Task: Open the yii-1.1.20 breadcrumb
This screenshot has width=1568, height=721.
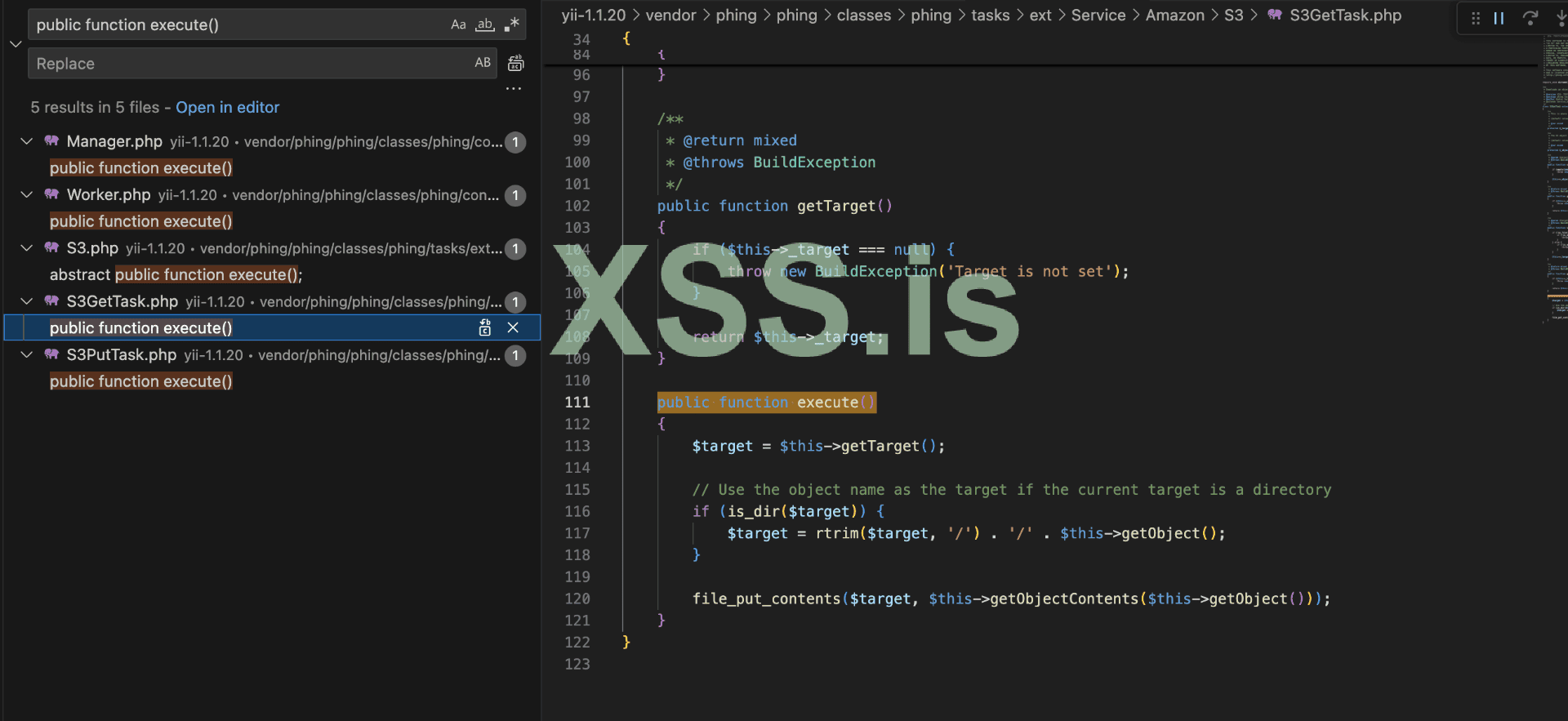Action: (x=594, y=15)
